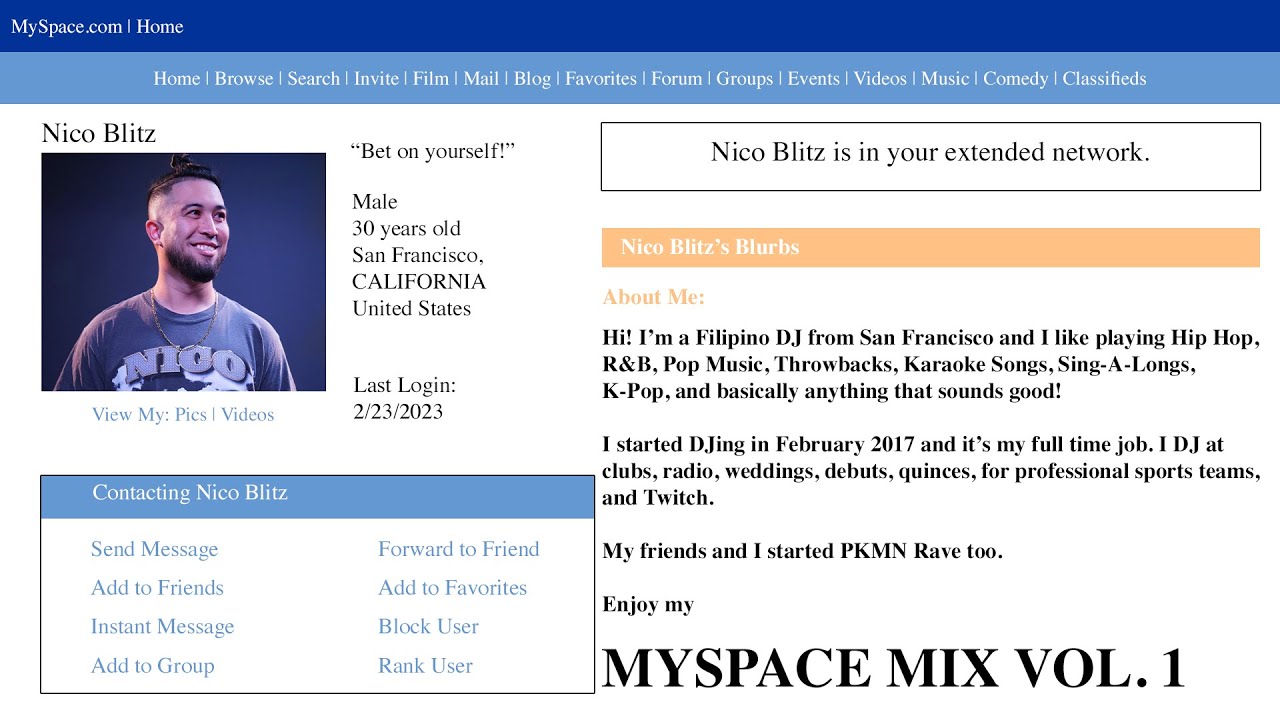Open Forum in the navigation bar

[x=677, y=79]
